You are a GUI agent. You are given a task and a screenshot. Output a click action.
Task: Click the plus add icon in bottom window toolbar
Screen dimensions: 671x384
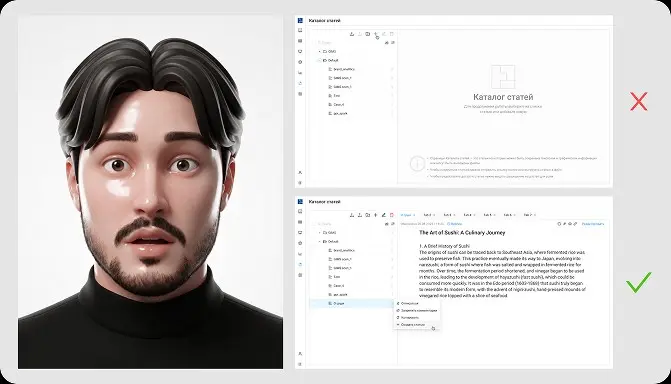(376, 215)
